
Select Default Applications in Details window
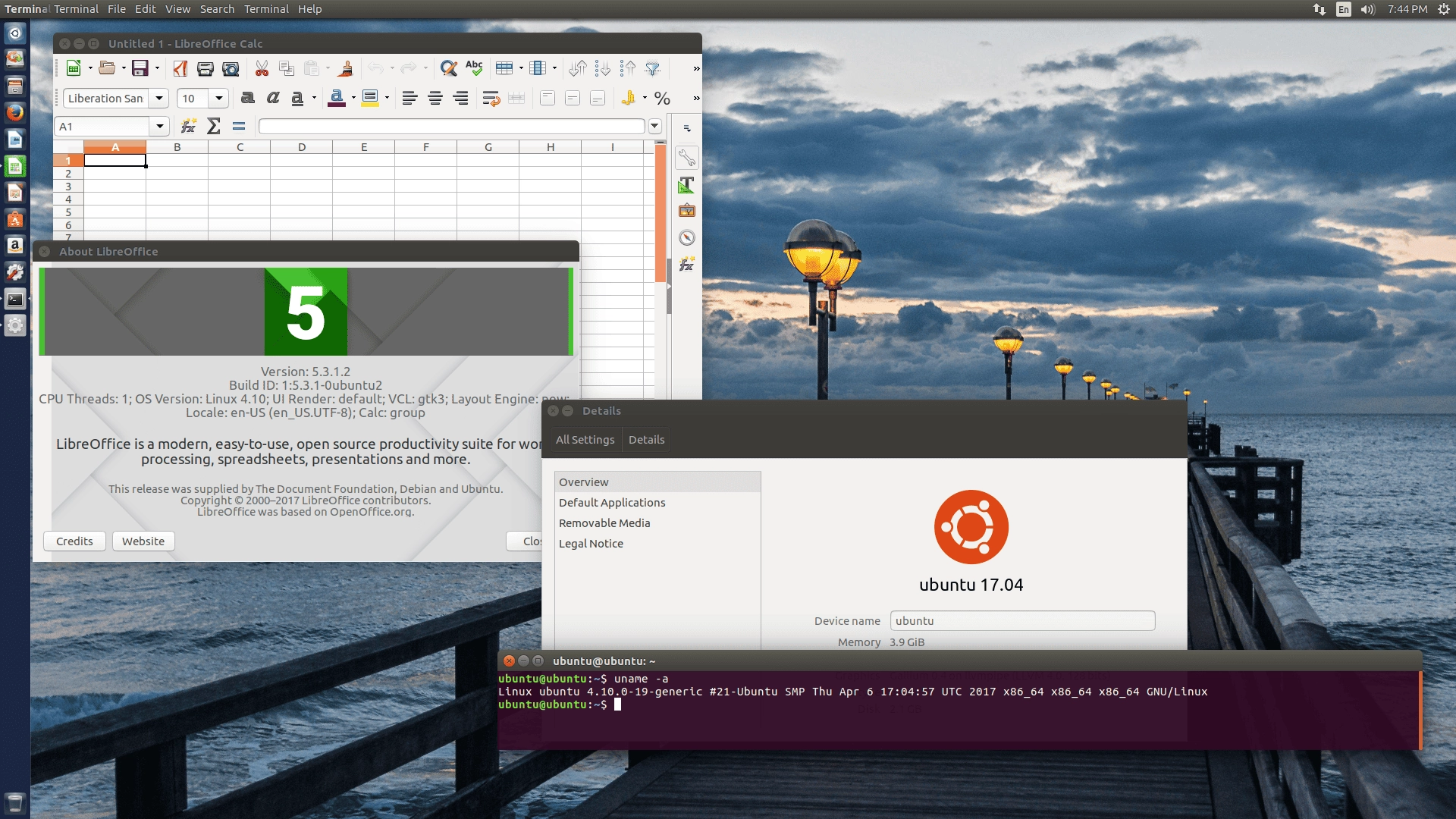pos(657,502)
